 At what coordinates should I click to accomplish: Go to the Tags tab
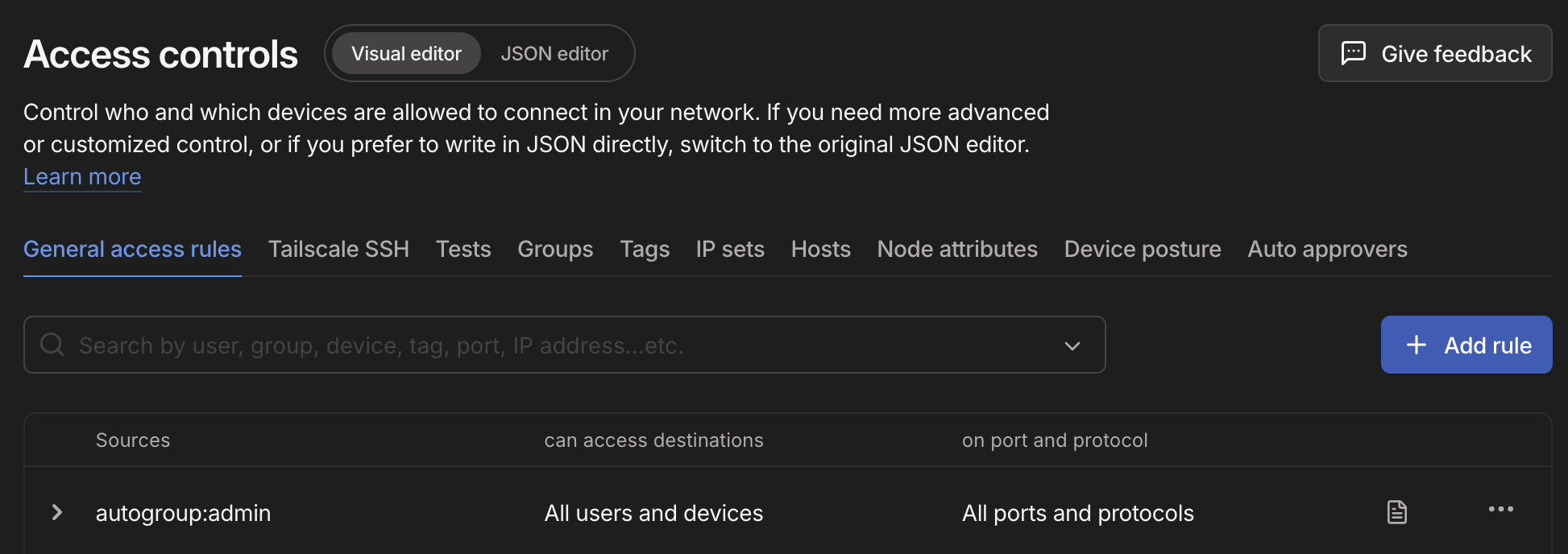645,250
